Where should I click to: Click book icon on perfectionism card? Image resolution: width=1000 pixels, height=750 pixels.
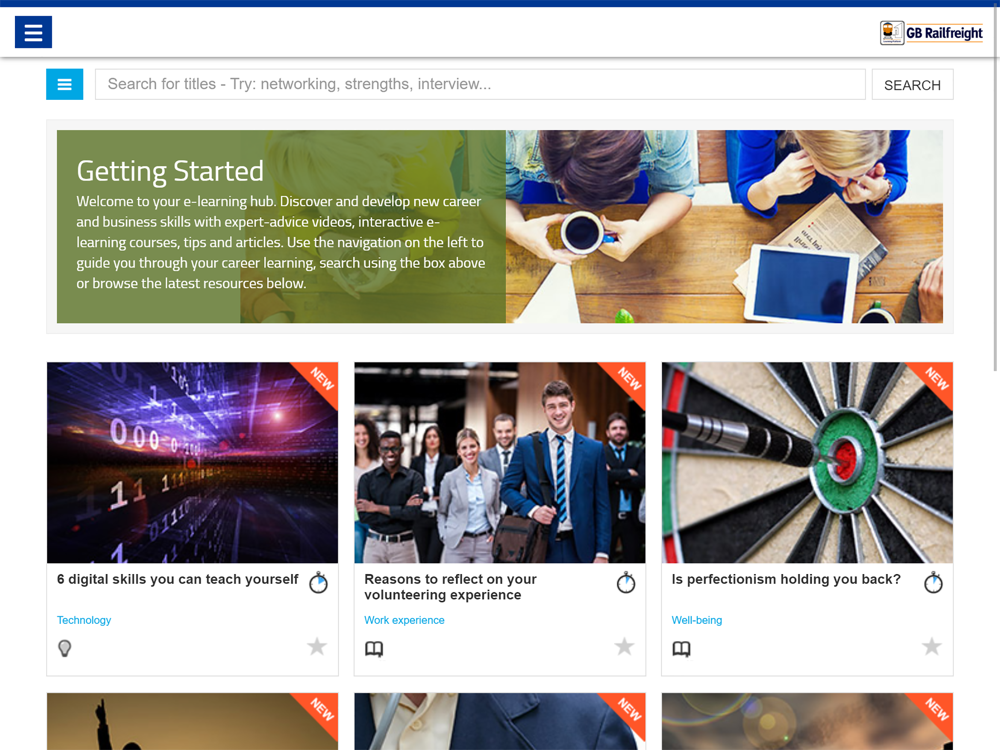point(681,649)
